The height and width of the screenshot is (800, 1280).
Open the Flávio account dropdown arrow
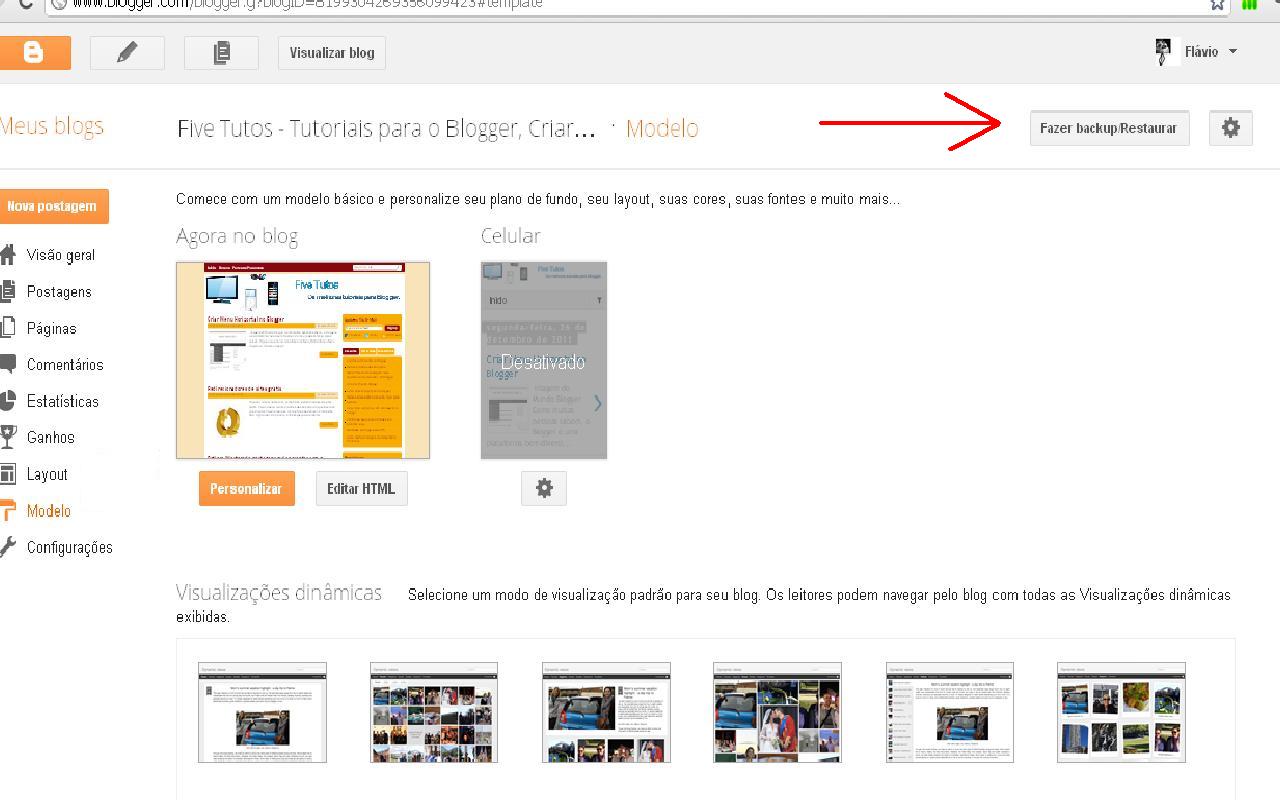coord(1232,52)
